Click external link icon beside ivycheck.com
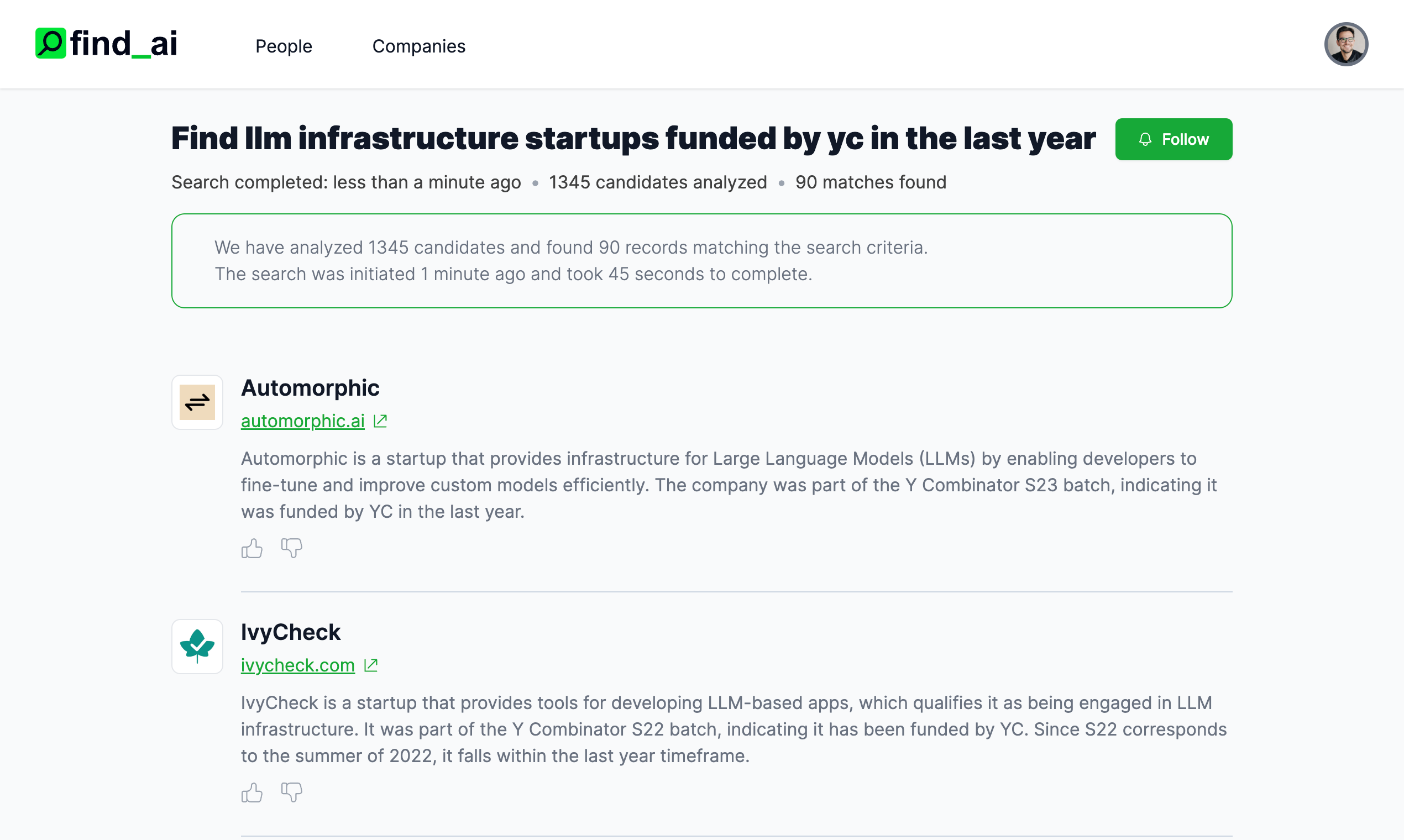 tap(371, 665)
